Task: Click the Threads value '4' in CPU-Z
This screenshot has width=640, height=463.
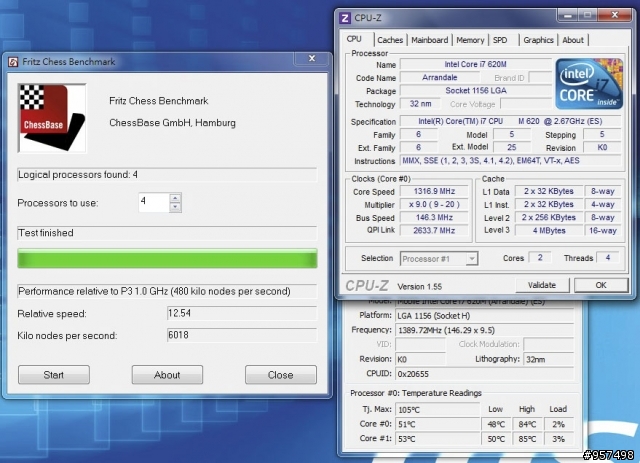Action: tap(607, 258)
